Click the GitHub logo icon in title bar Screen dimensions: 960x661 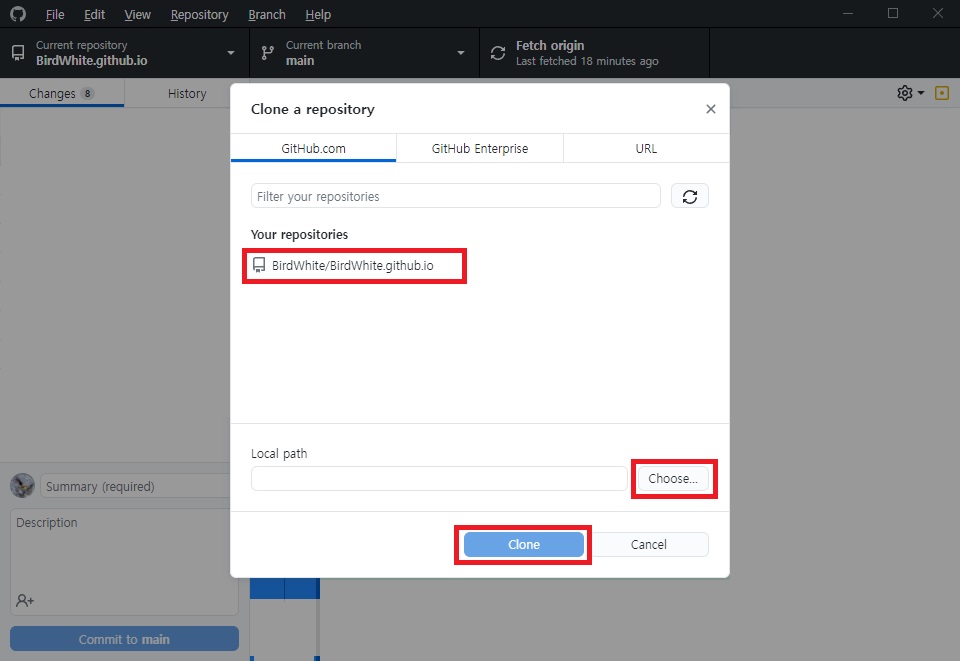pos(18,14)
